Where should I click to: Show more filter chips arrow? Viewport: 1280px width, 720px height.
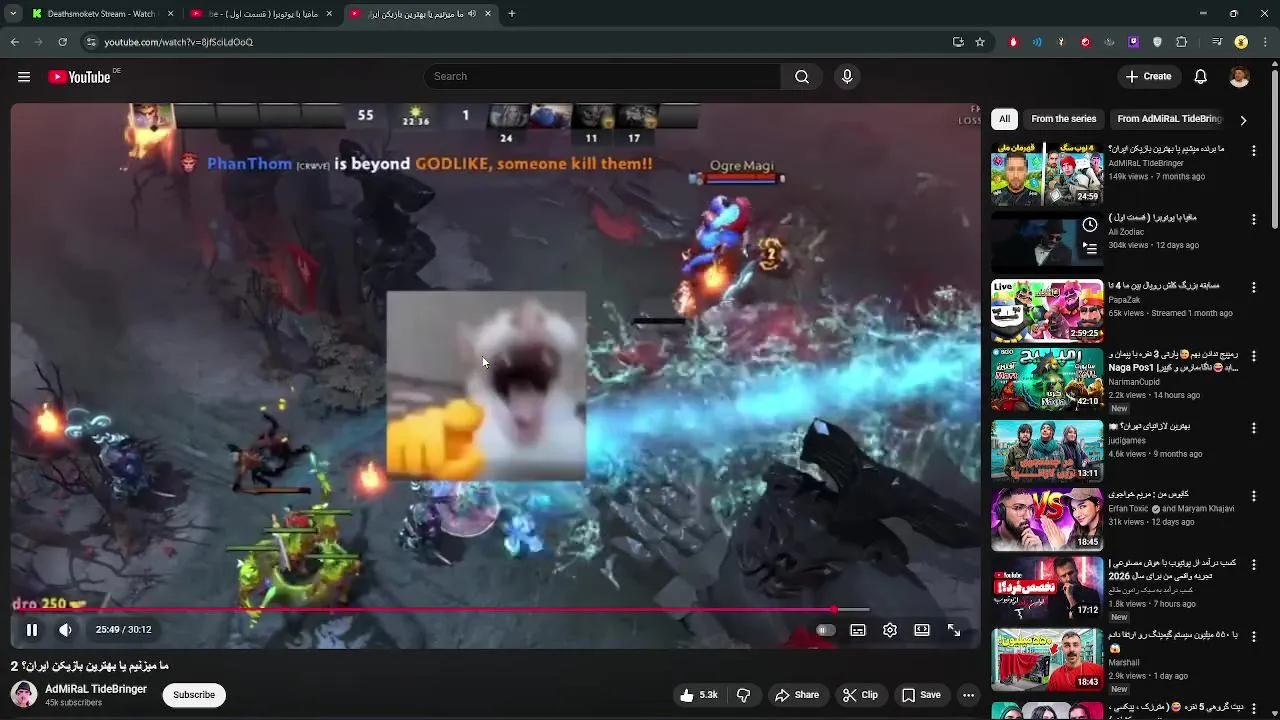pos(1243,120)
